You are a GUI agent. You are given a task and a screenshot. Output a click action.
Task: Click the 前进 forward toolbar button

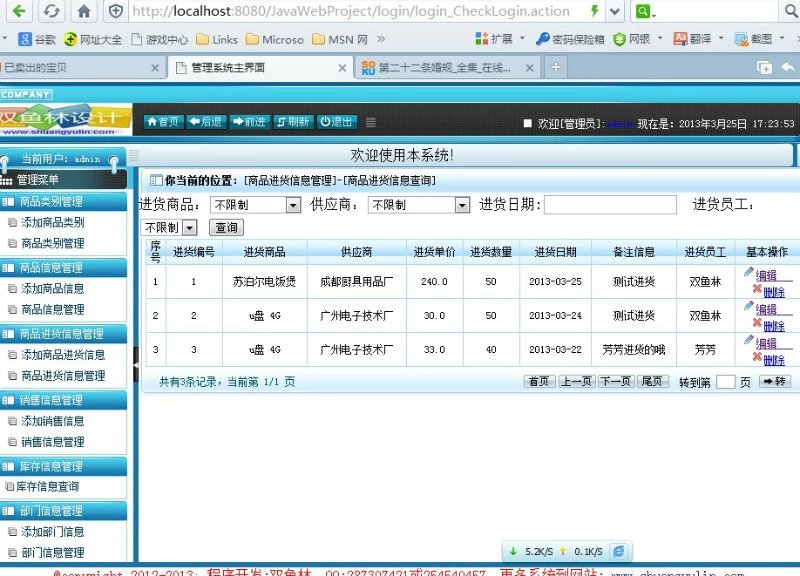tap(249, 122)
